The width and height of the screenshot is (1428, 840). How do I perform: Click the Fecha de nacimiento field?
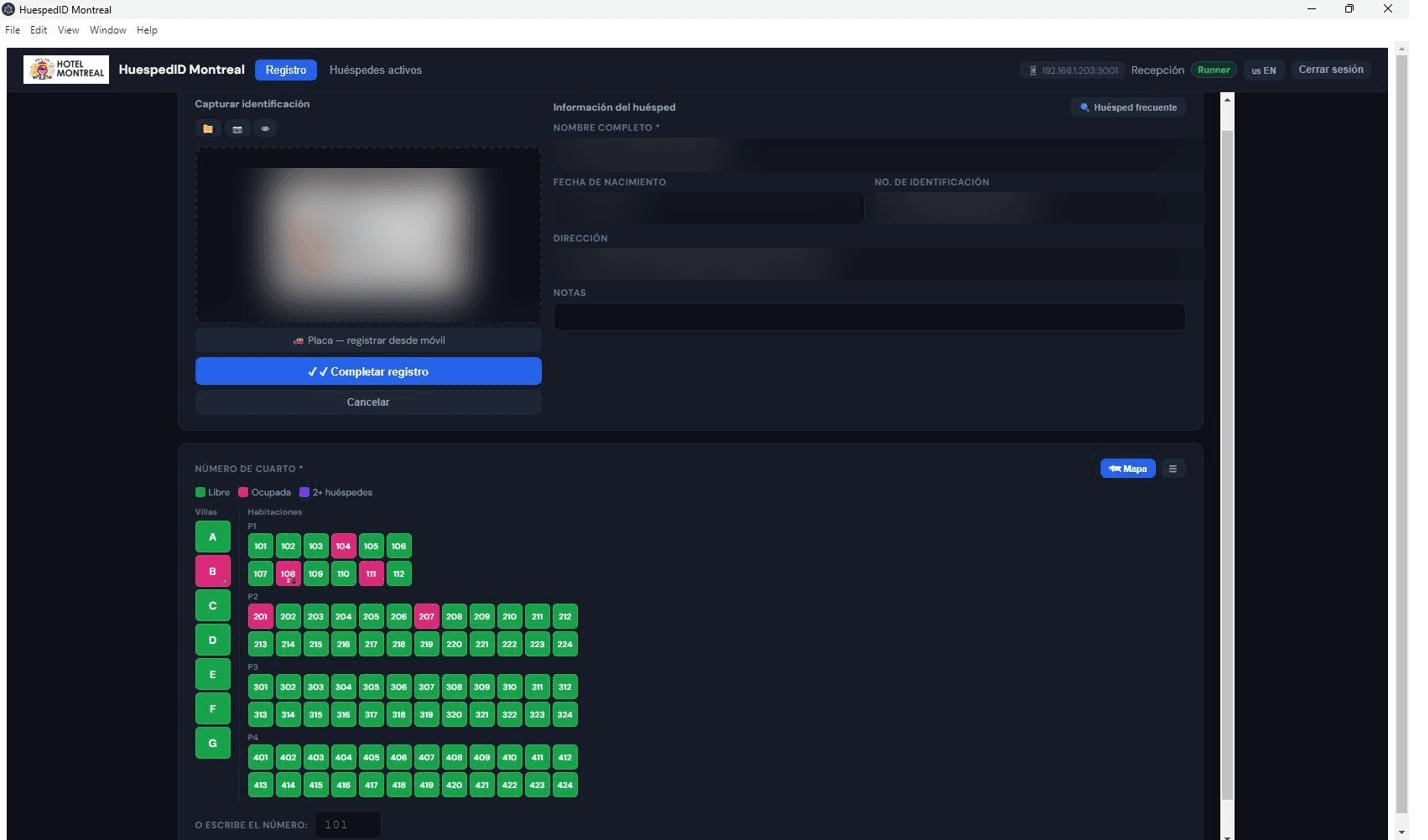[708, 207]
